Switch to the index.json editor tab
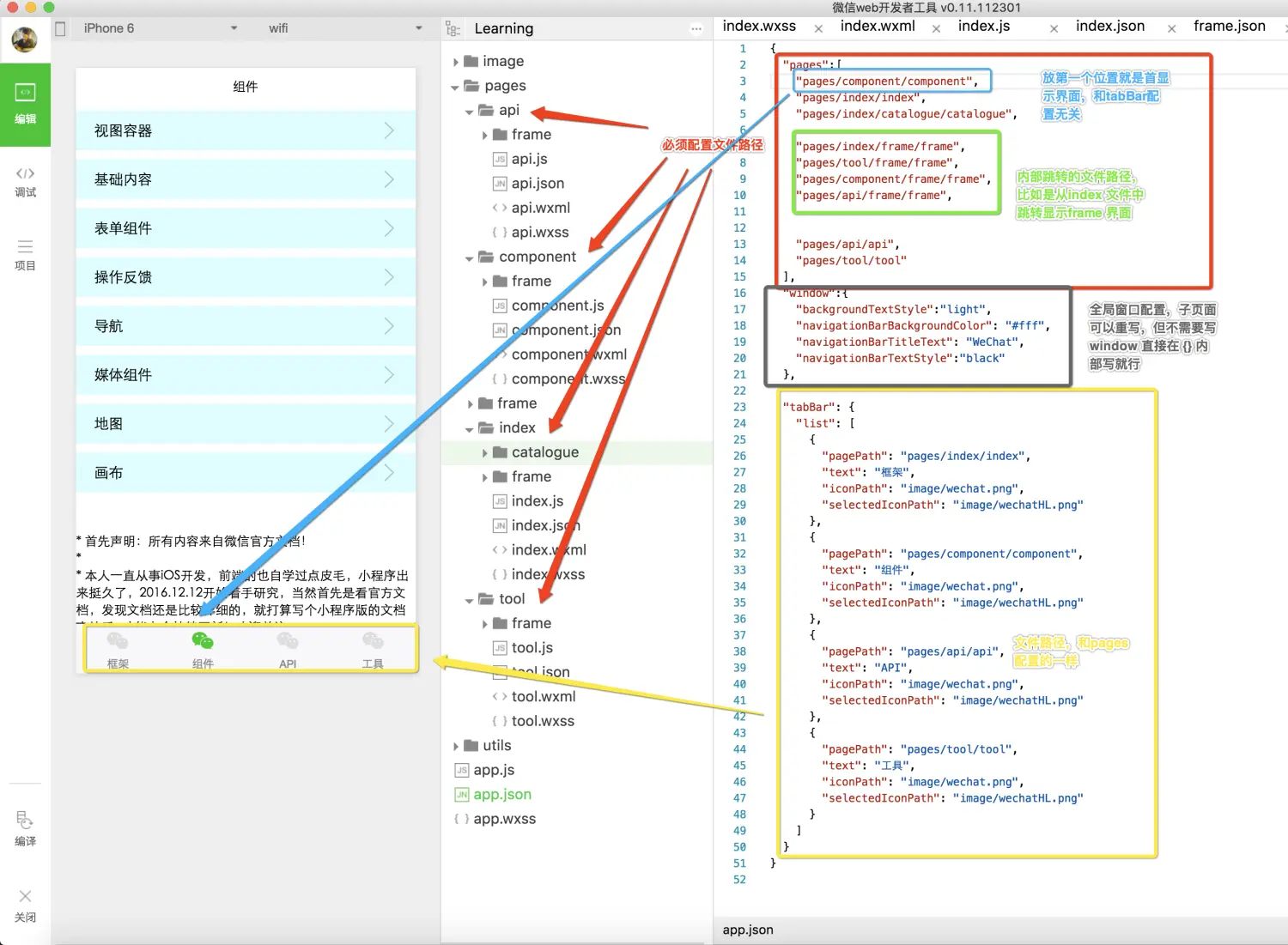1288x945 pixels. (x=1110, y=27)
